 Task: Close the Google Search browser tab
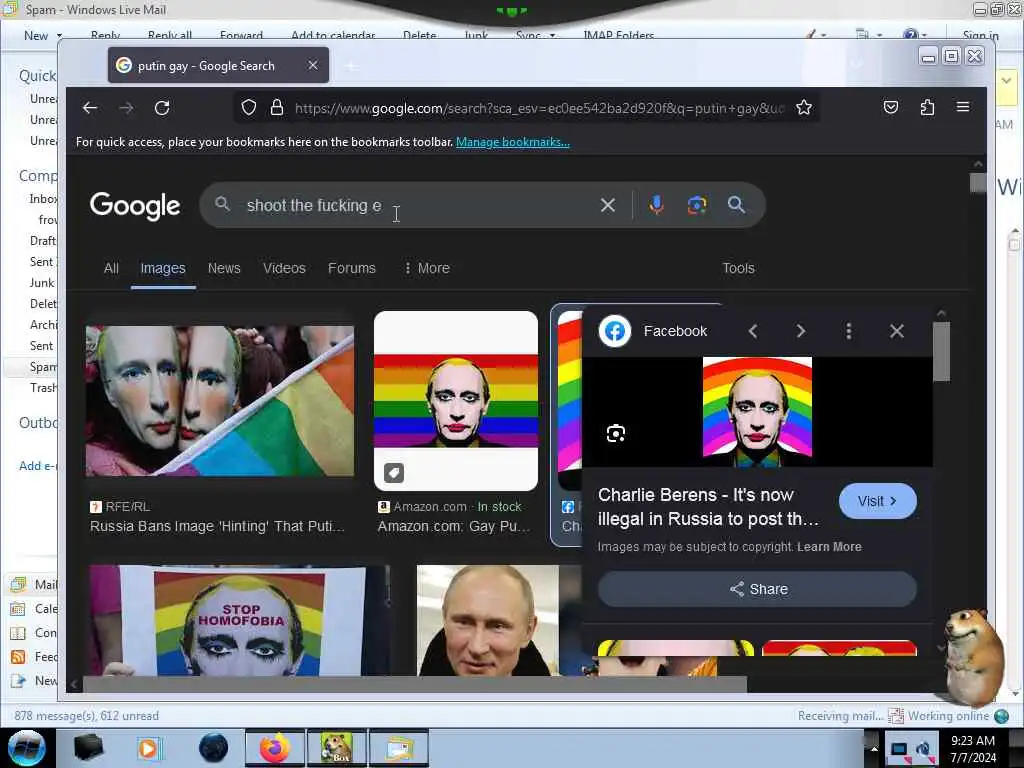pyautogui.click(x=313, y=65)
